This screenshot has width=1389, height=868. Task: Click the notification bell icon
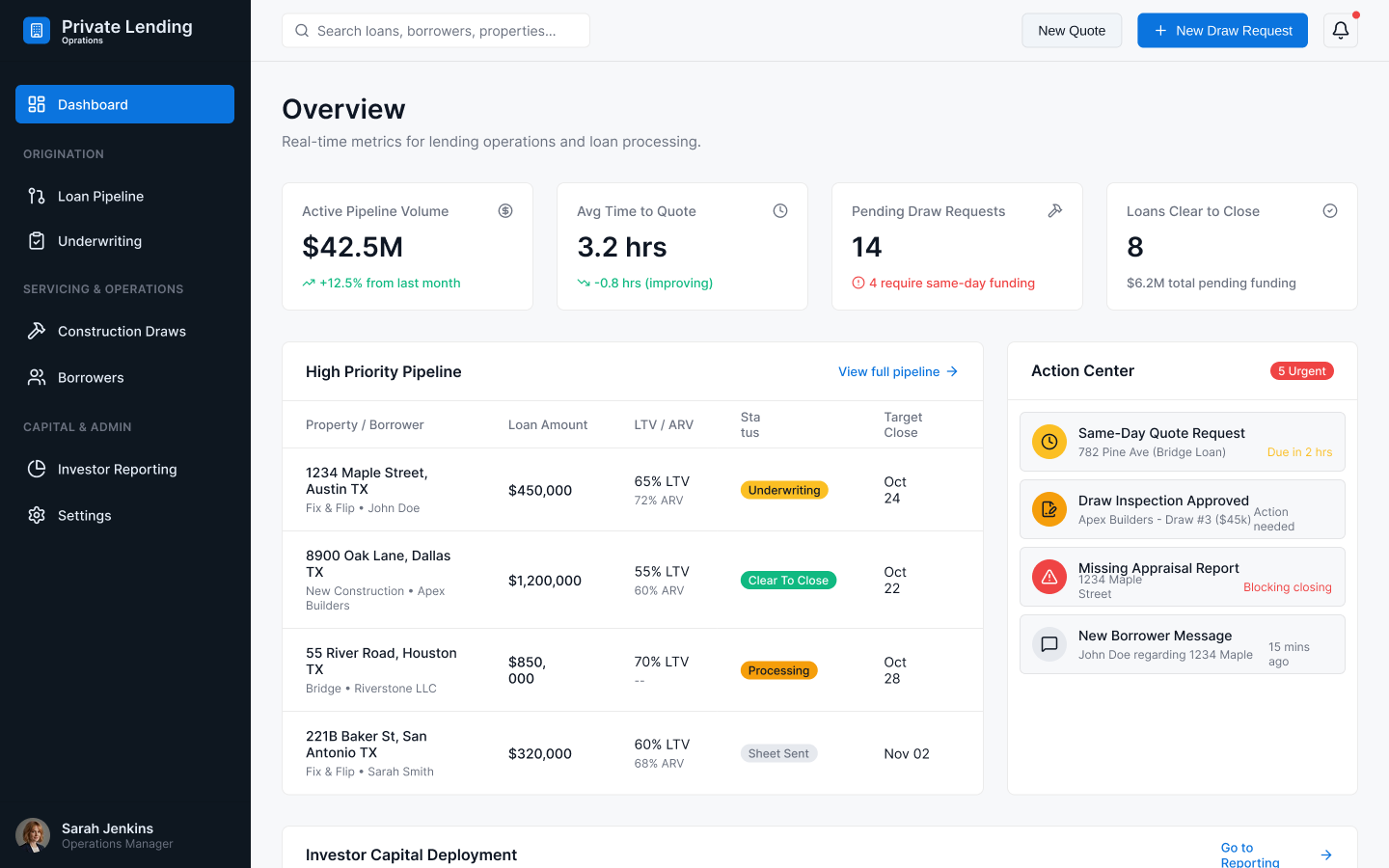(1340, 31)
